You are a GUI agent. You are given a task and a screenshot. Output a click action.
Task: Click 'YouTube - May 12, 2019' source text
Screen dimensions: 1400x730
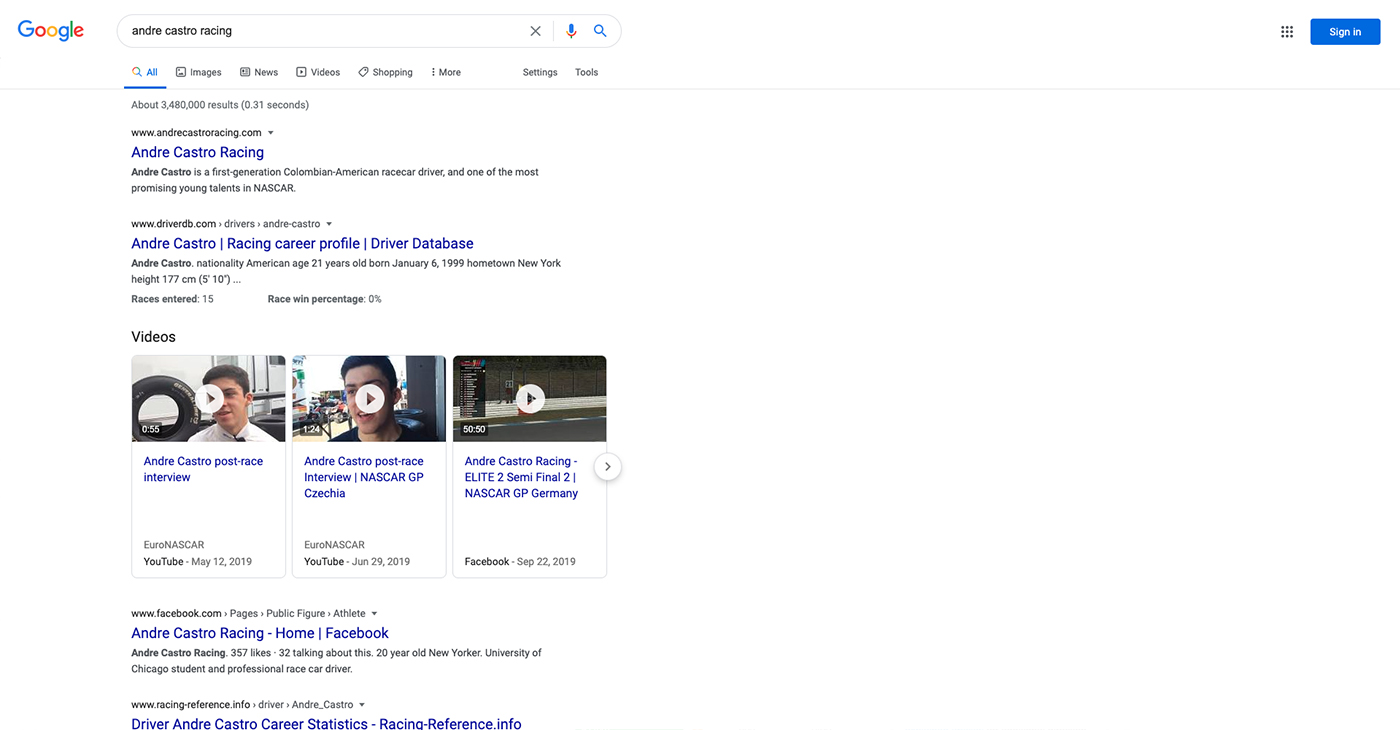pyautogui.click(x=197, y=562)
